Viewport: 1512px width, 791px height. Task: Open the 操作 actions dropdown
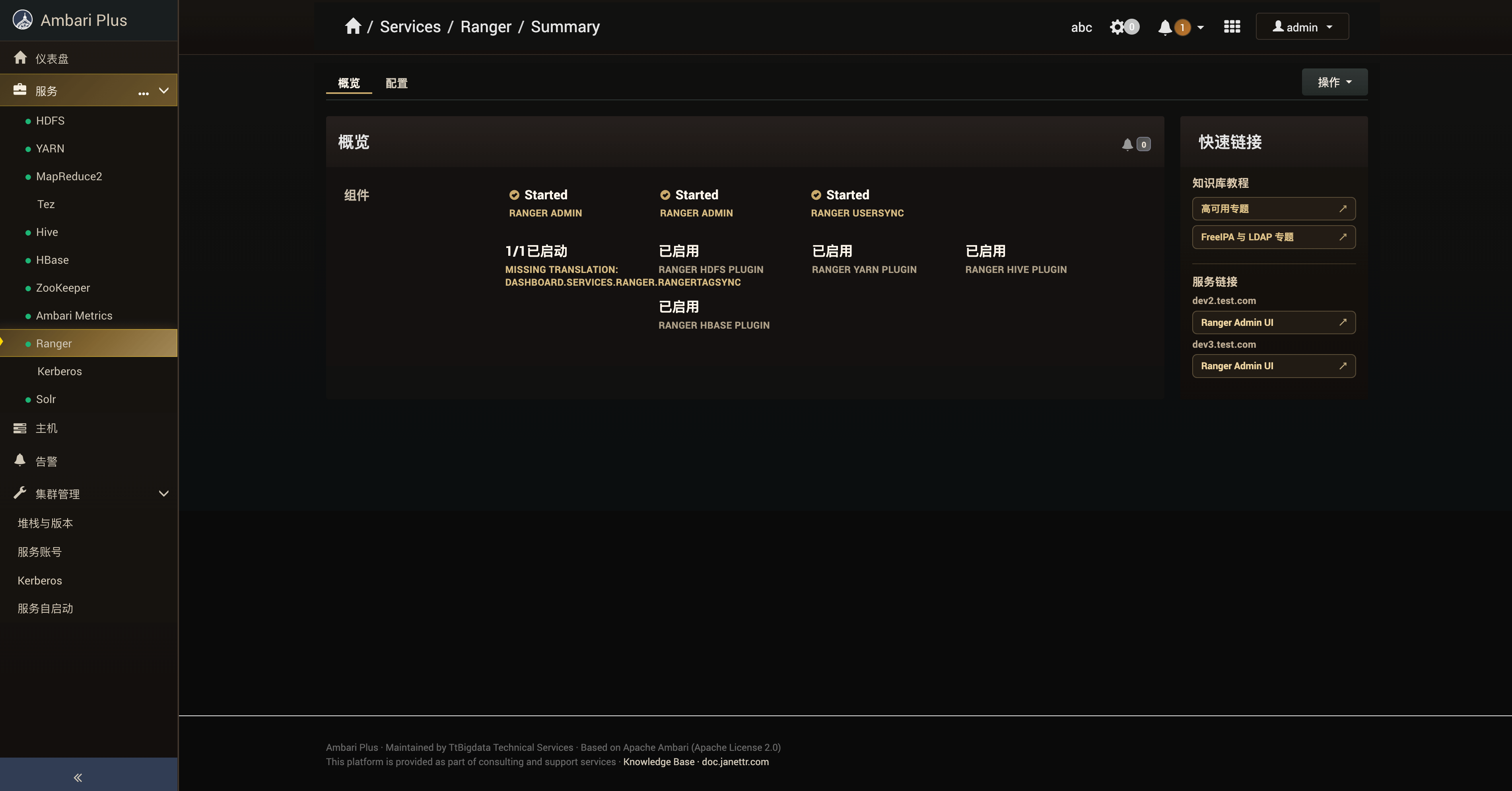click(x=1334, y=82)
